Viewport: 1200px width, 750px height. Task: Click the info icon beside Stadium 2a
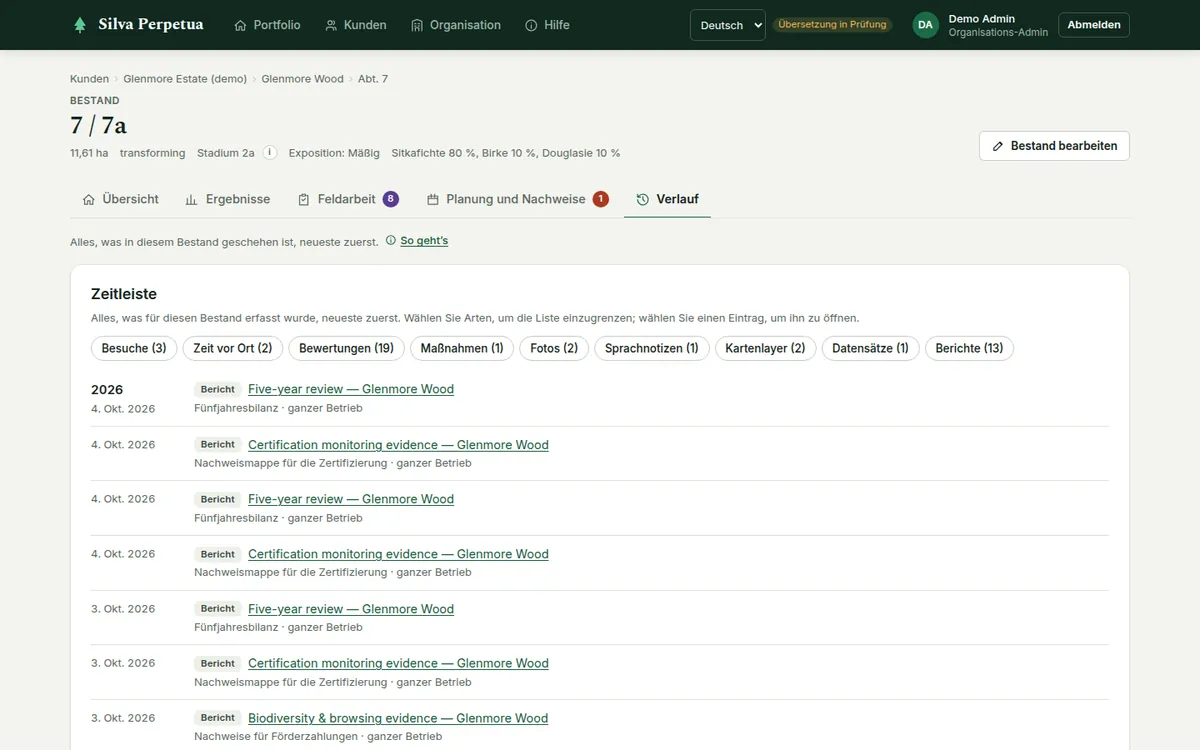(x=270, y=153)
